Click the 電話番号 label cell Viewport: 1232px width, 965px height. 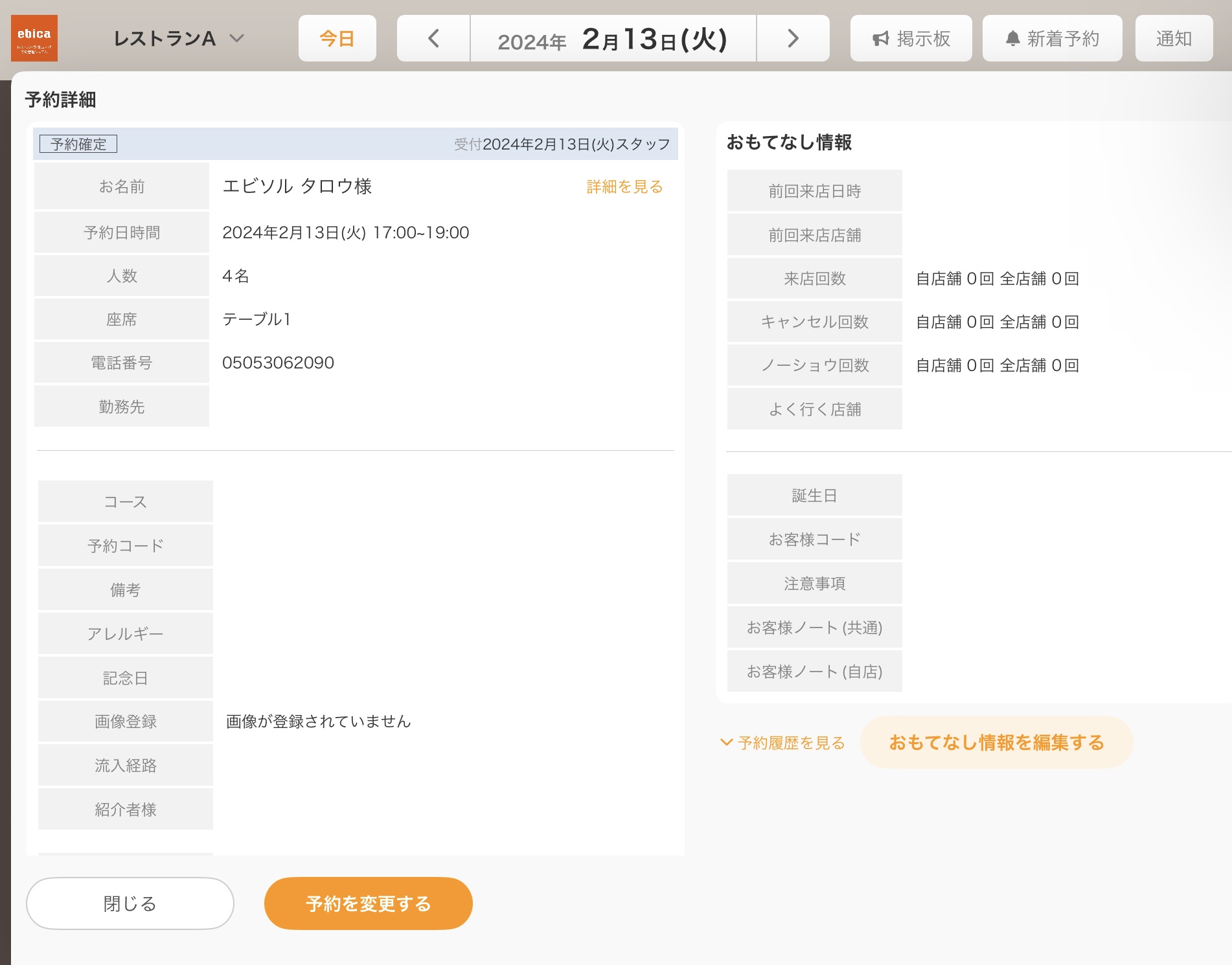122,363
